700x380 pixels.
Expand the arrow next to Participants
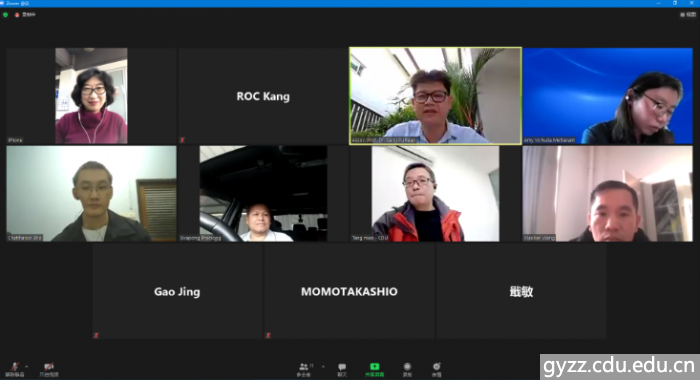click(323, 367)
